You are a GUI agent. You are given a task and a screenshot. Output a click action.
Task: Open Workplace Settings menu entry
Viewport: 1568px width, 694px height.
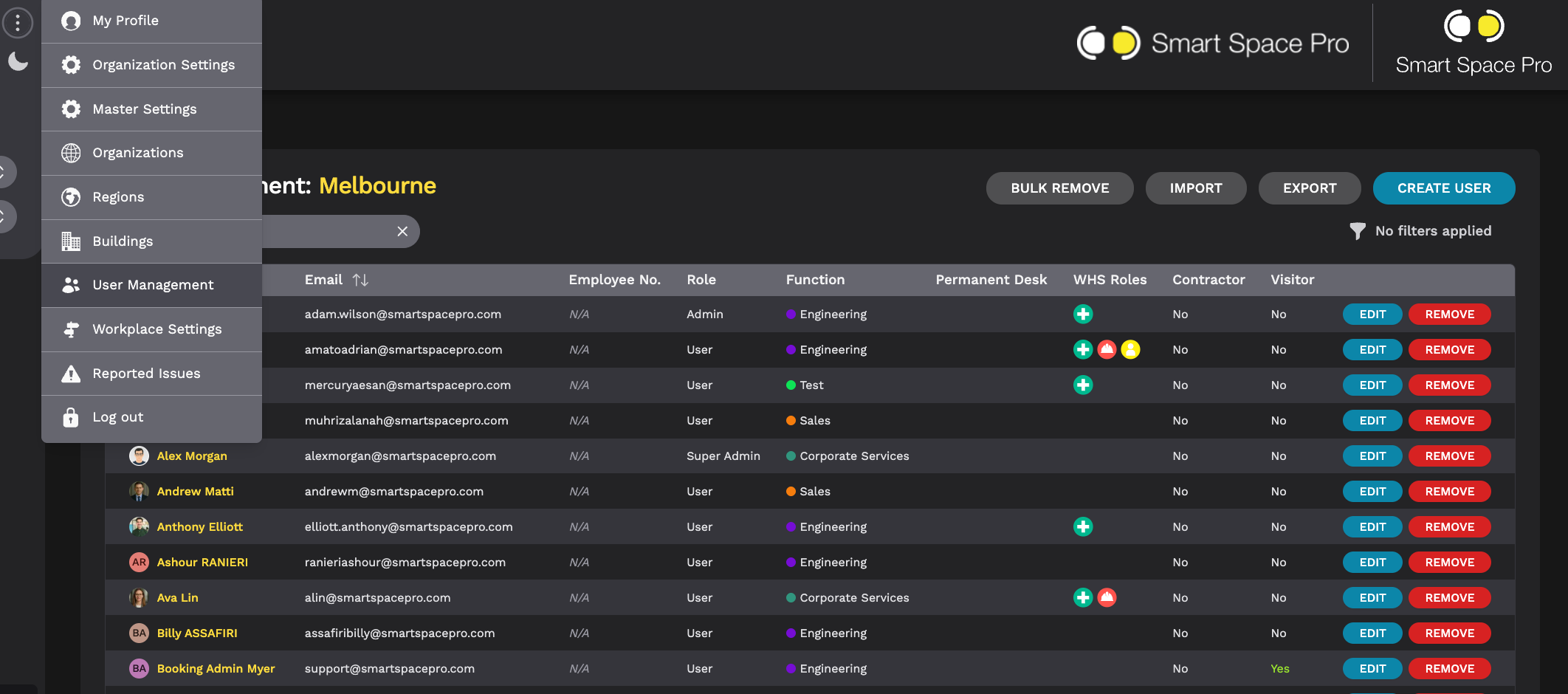coord(151,329)
